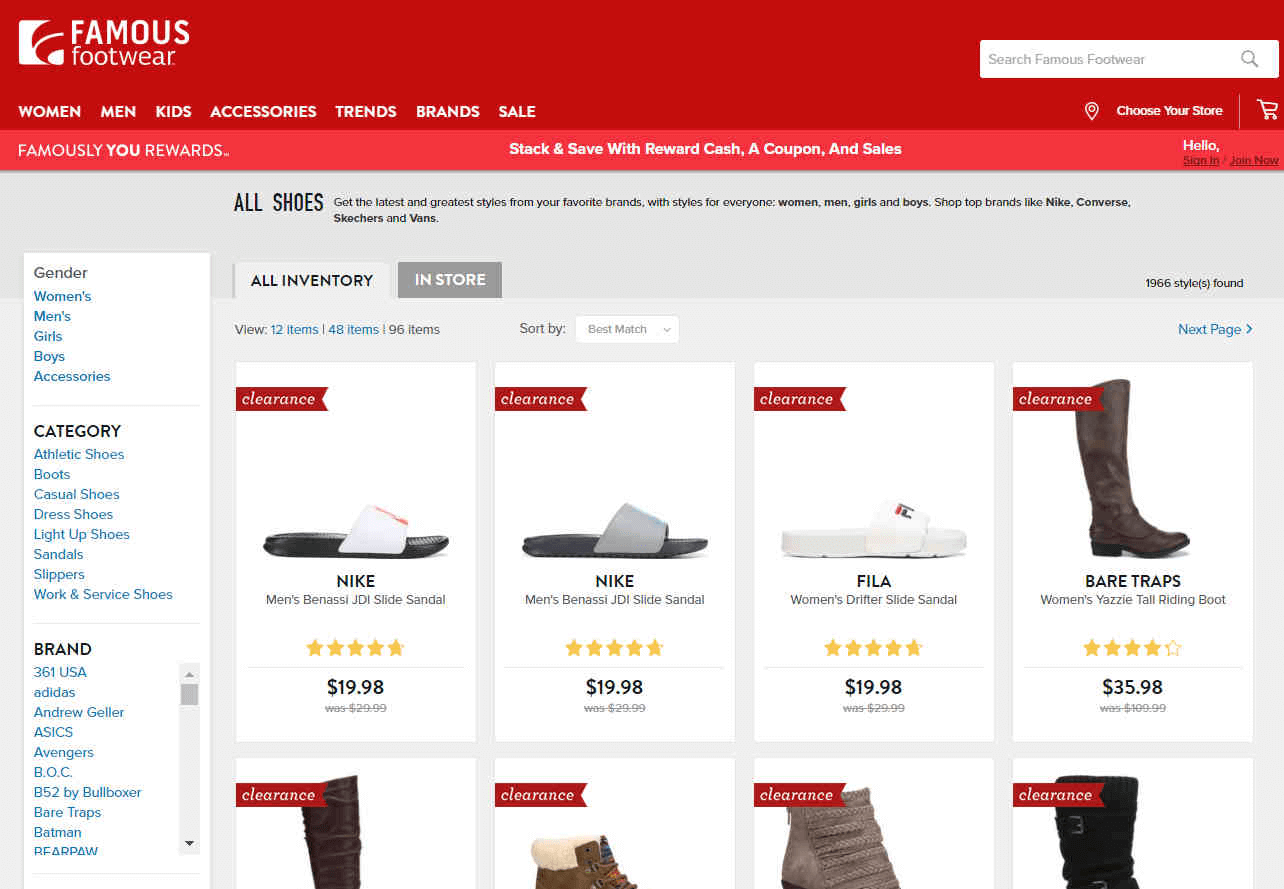Go to Next Page

[1215, 329]
